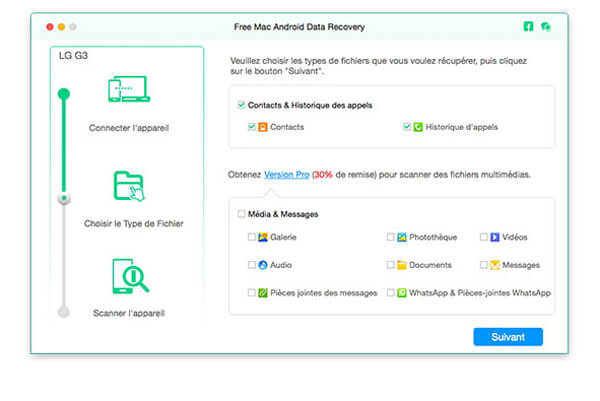This screenshot has width=600, height=401.
Task: Click the Choisir le Type de Fichier label
Action: click(x=134, y=223)
